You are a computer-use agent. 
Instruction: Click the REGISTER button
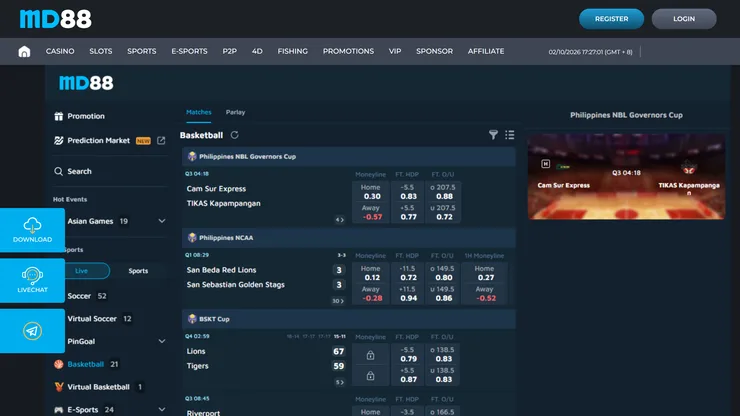pos(611,19)
